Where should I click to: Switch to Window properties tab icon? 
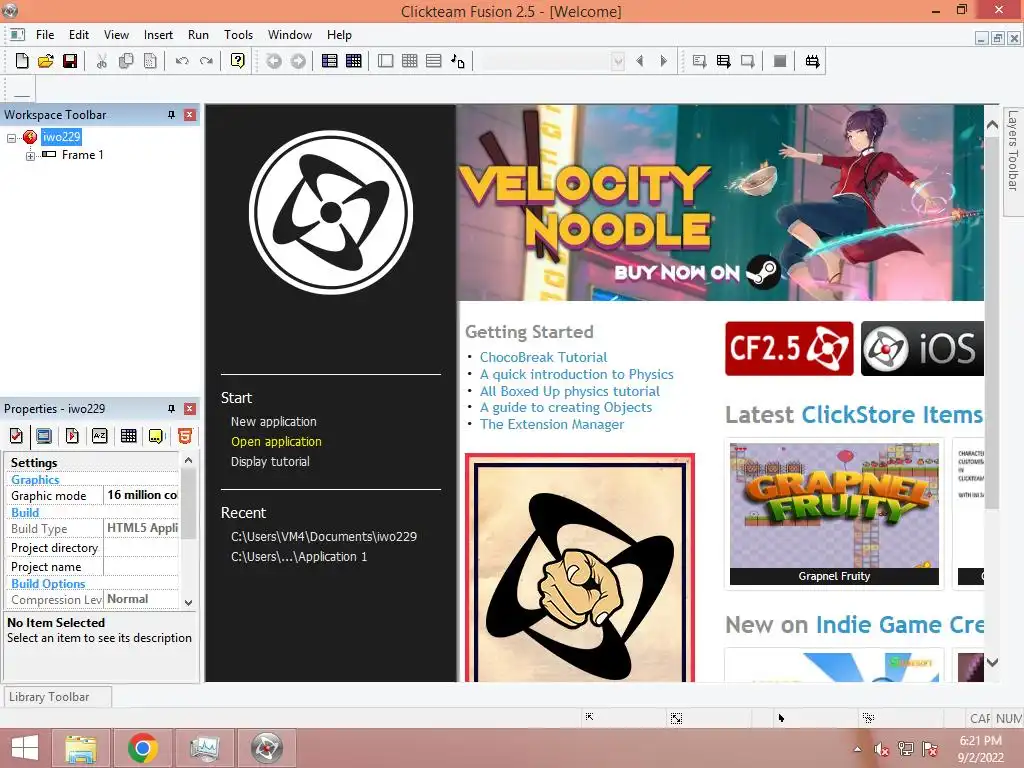coord(44,436)
